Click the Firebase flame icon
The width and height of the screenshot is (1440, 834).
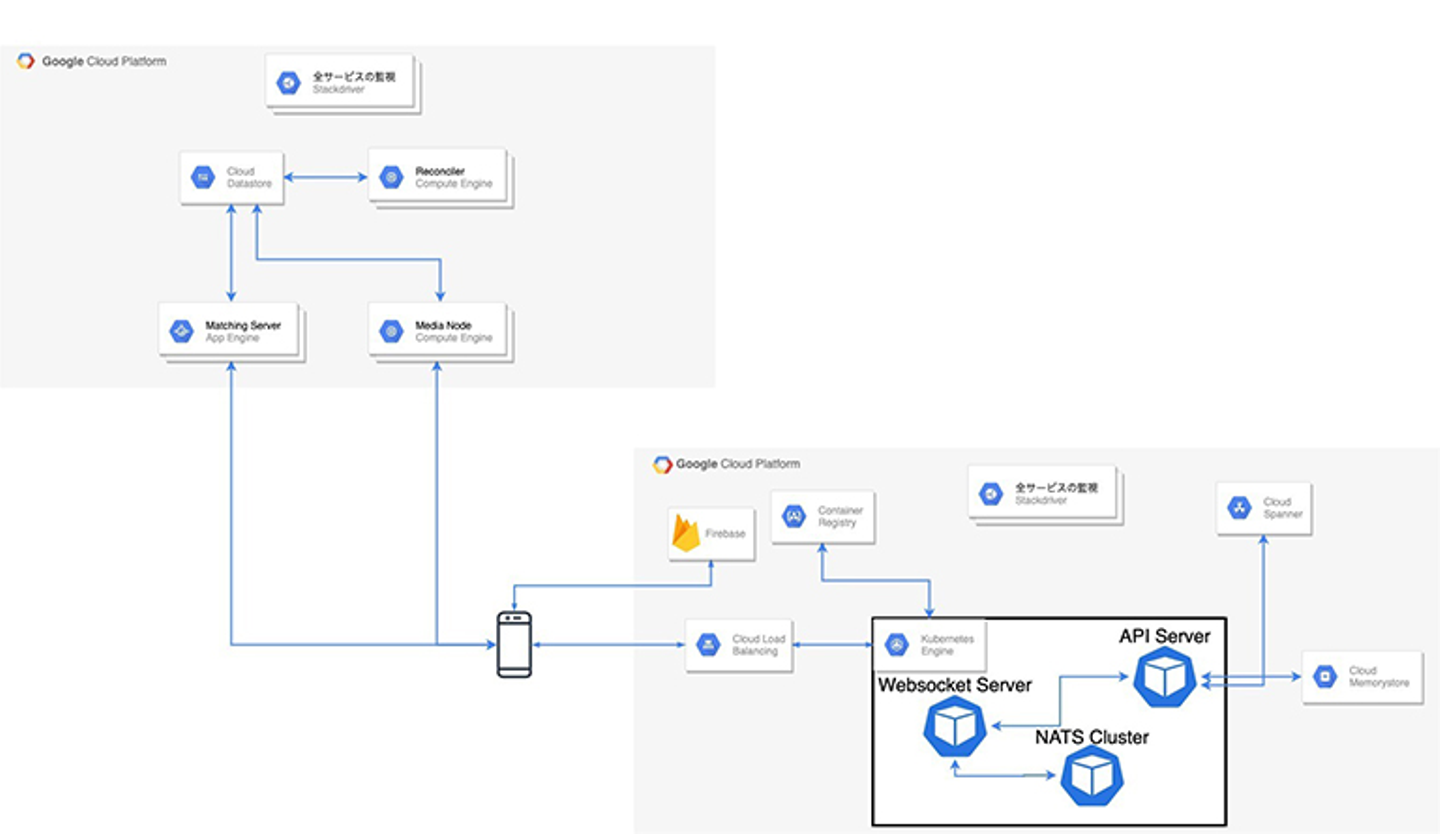(x=686, y=533)
